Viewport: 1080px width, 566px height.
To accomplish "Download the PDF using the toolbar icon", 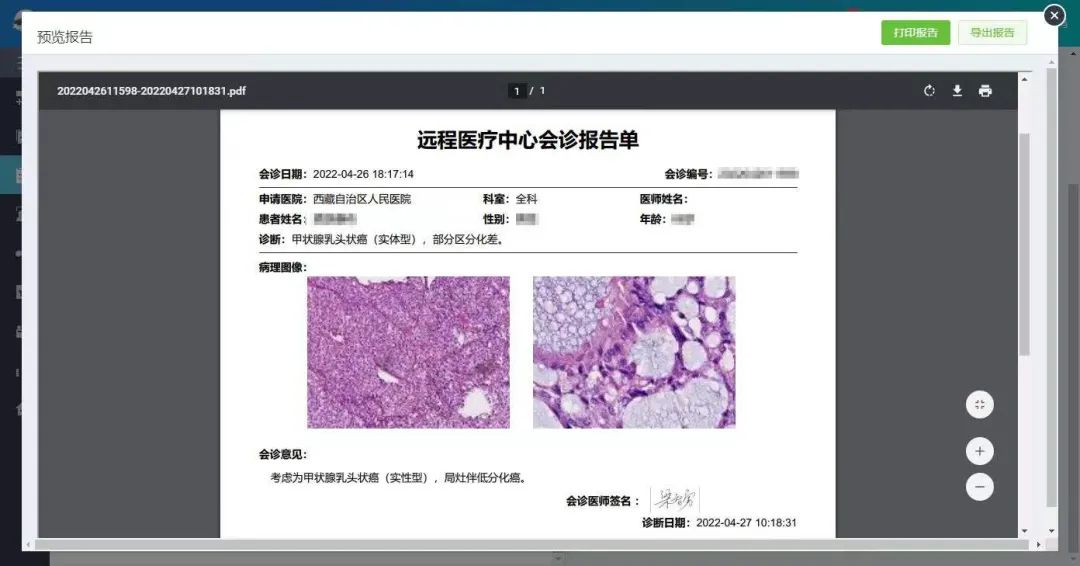I will [x=957, y=91].
